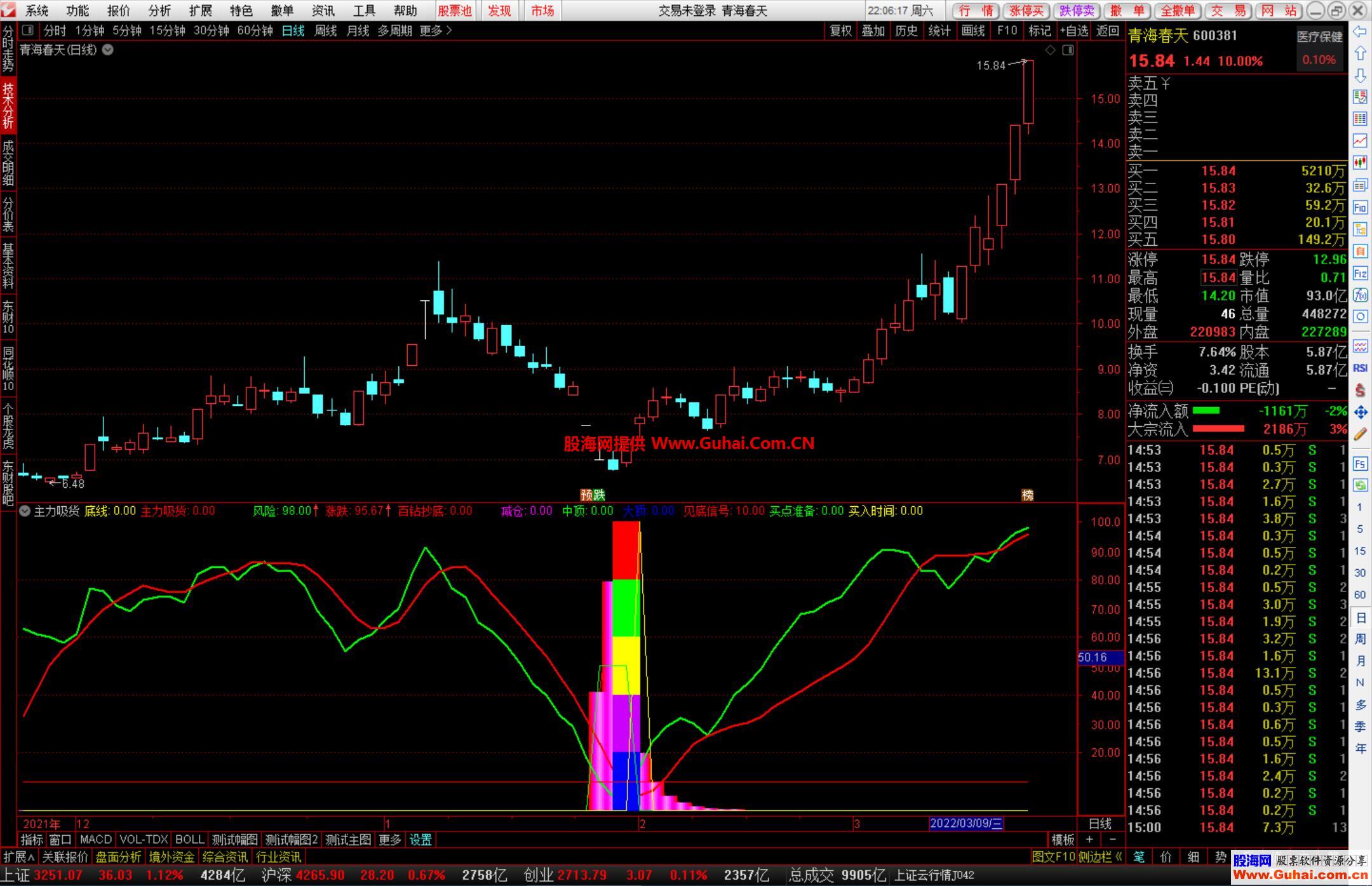Expand the 扩展 panel at the bottom left
The image size is (1372, 886).
(19, 857)
